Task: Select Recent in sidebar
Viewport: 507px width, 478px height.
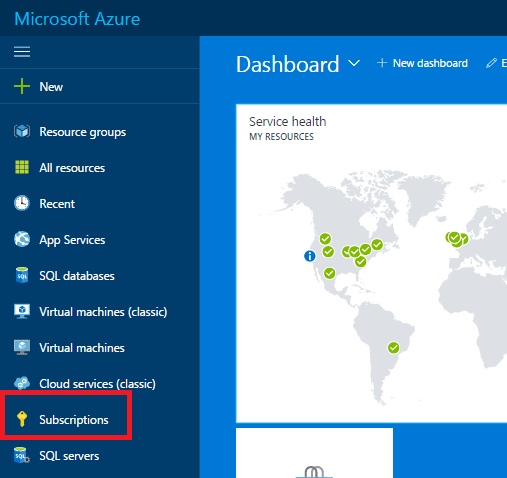Action: [57, 204]
